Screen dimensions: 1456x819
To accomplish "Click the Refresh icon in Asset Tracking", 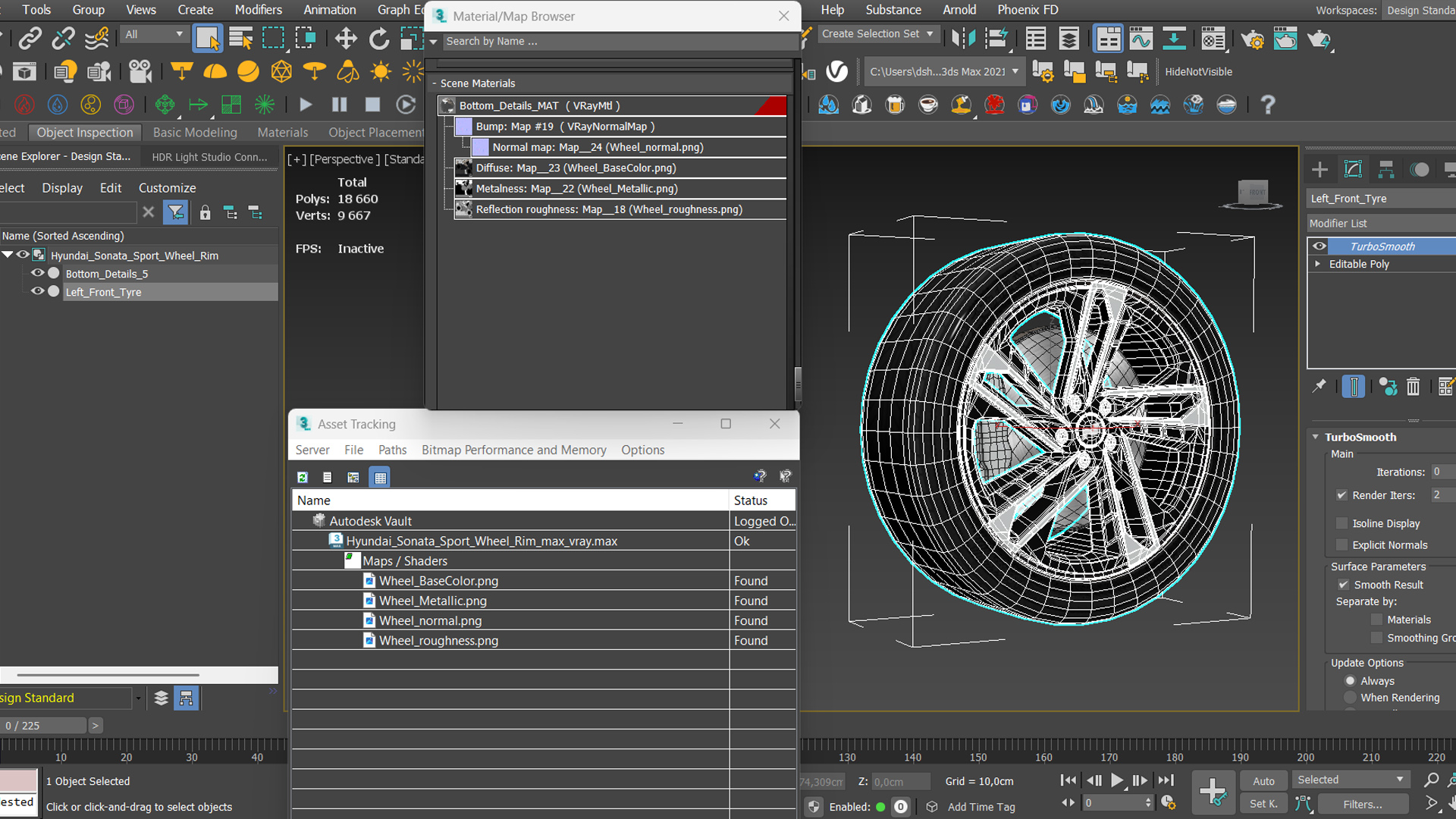I will pyautogui.click(x=303, y=477).
